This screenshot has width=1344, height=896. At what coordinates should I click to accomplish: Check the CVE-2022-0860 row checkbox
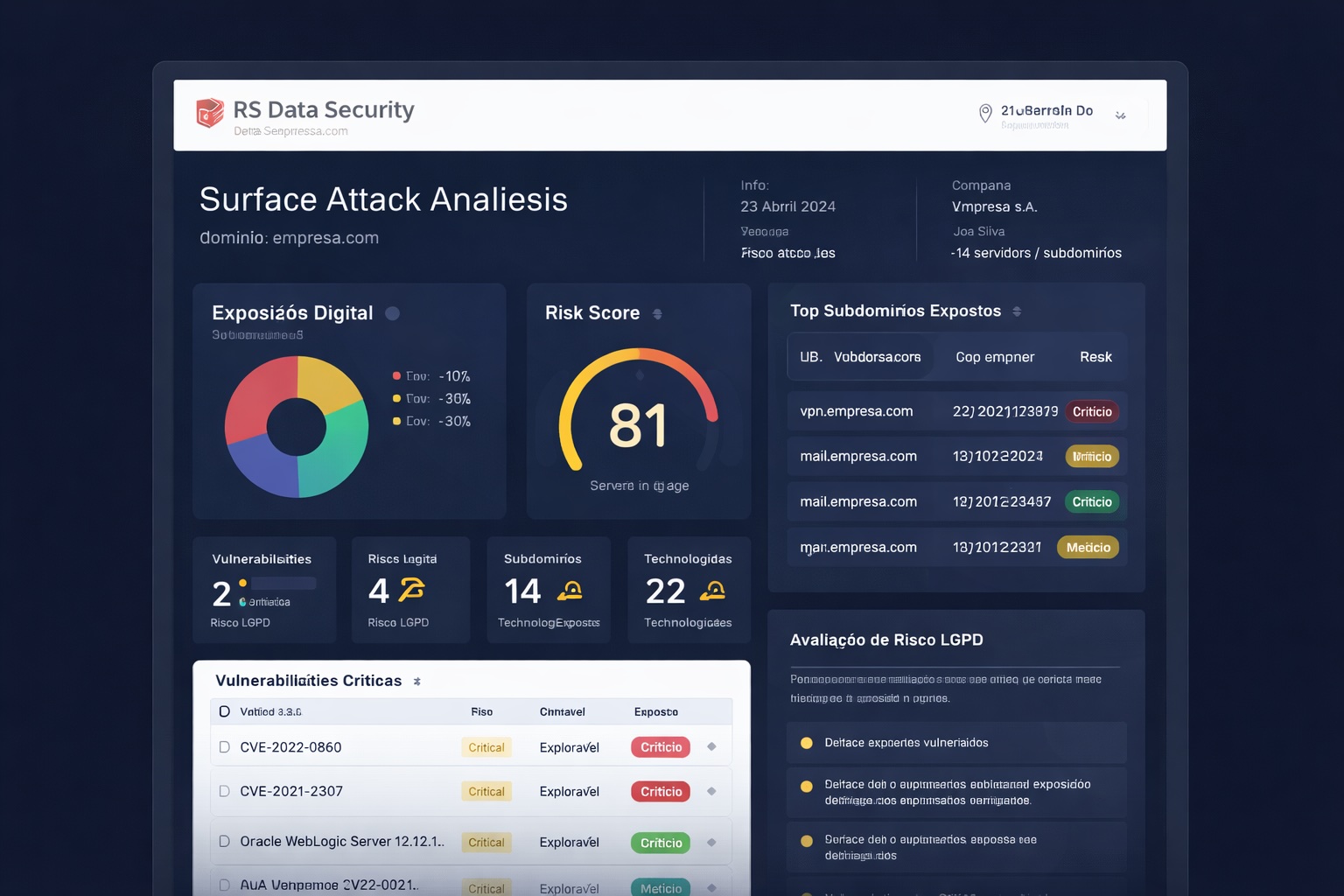tap(225, 747)
